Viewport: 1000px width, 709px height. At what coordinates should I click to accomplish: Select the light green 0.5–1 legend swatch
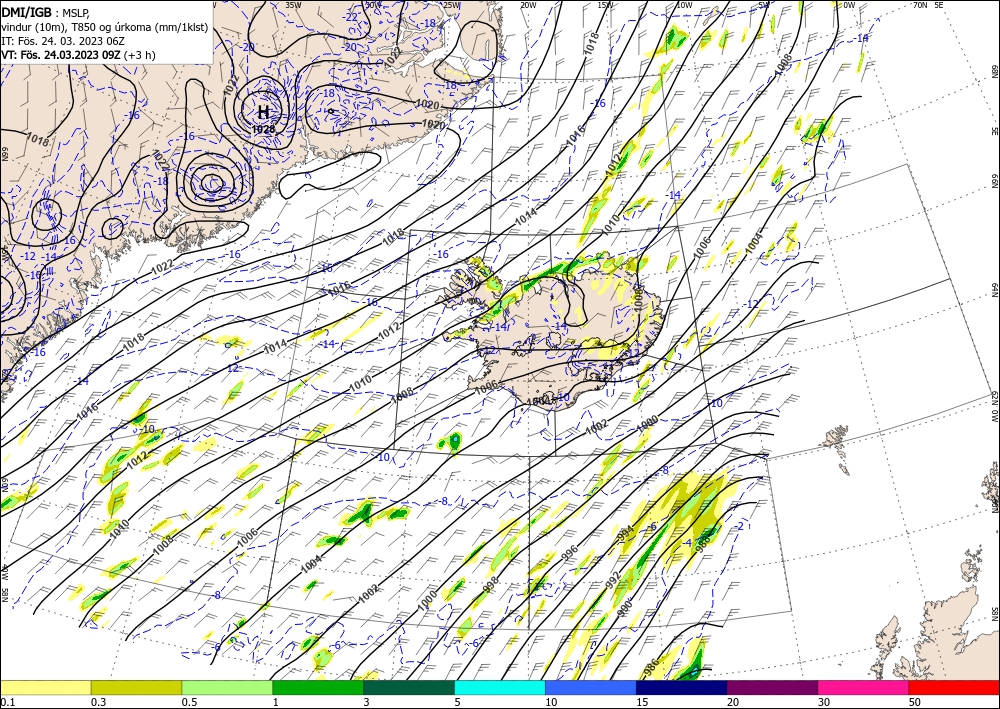[227, 687]
